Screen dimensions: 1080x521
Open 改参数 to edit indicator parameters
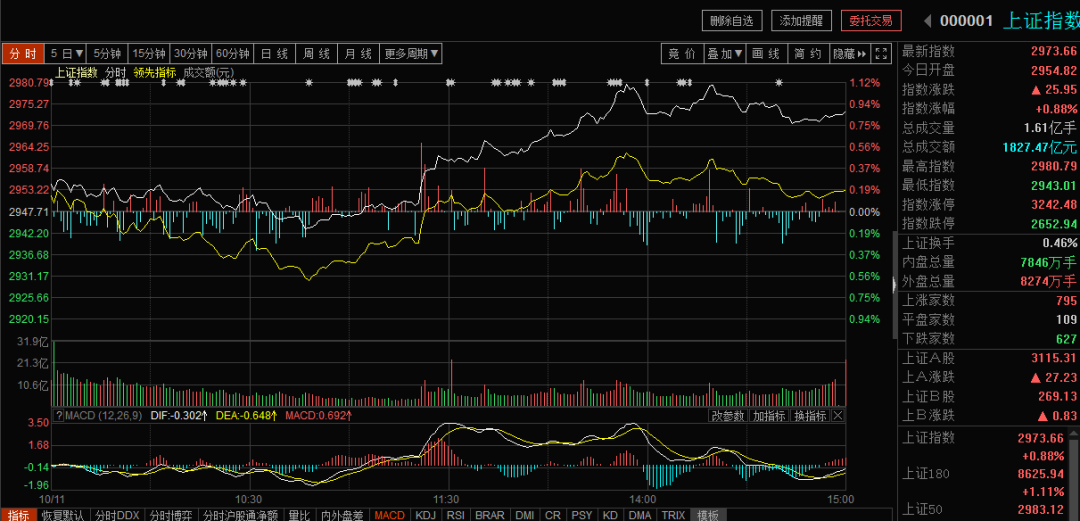tap(728, 415)
